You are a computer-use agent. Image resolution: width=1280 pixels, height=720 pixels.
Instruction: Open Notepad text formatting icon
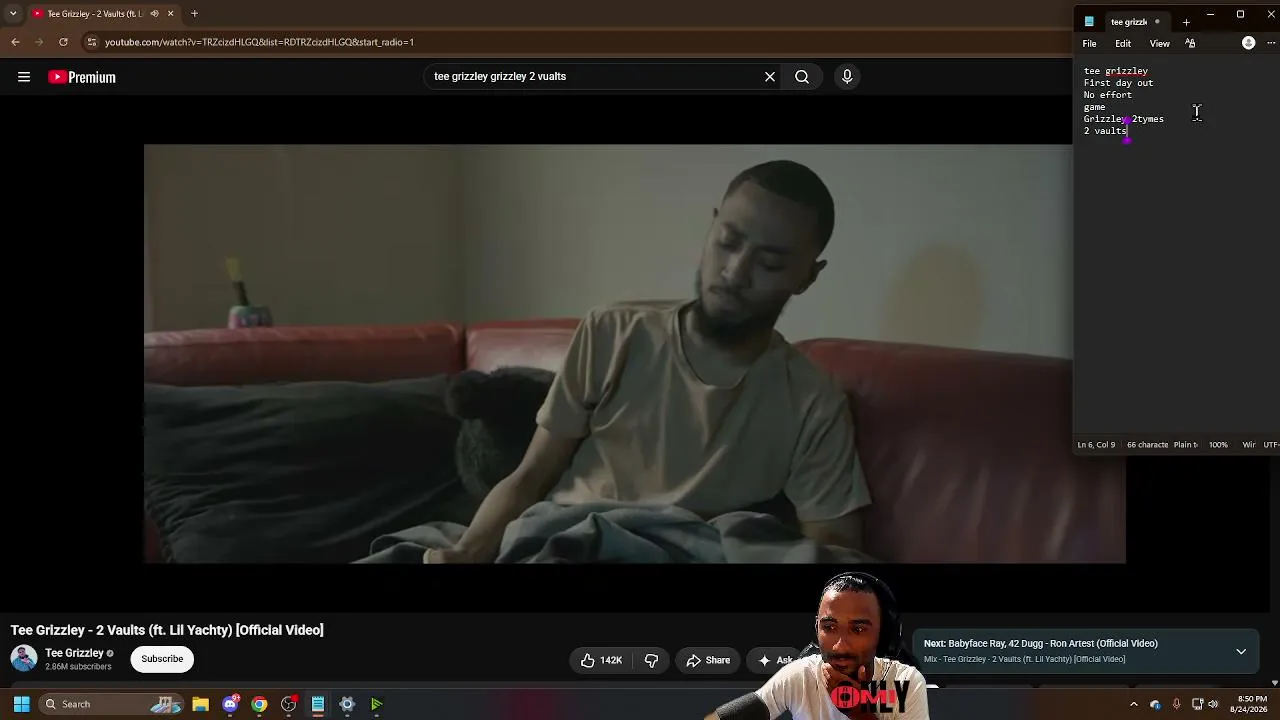point(1190,44)
